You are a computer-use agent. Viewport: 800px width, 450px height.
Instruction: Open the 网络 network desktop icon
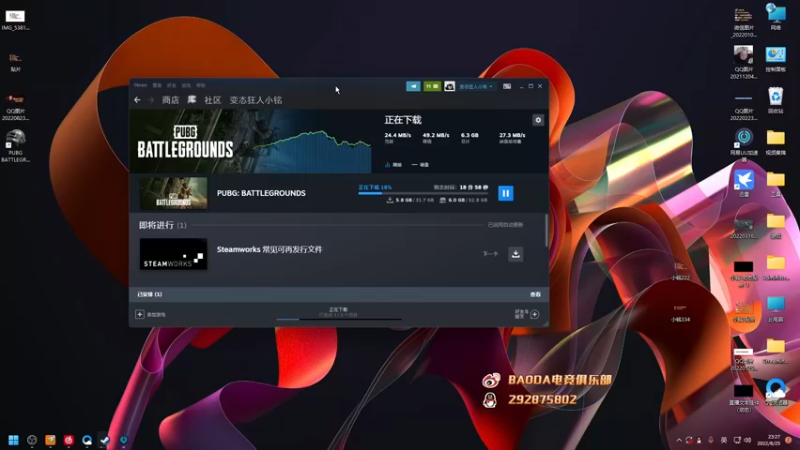(776, 17)
